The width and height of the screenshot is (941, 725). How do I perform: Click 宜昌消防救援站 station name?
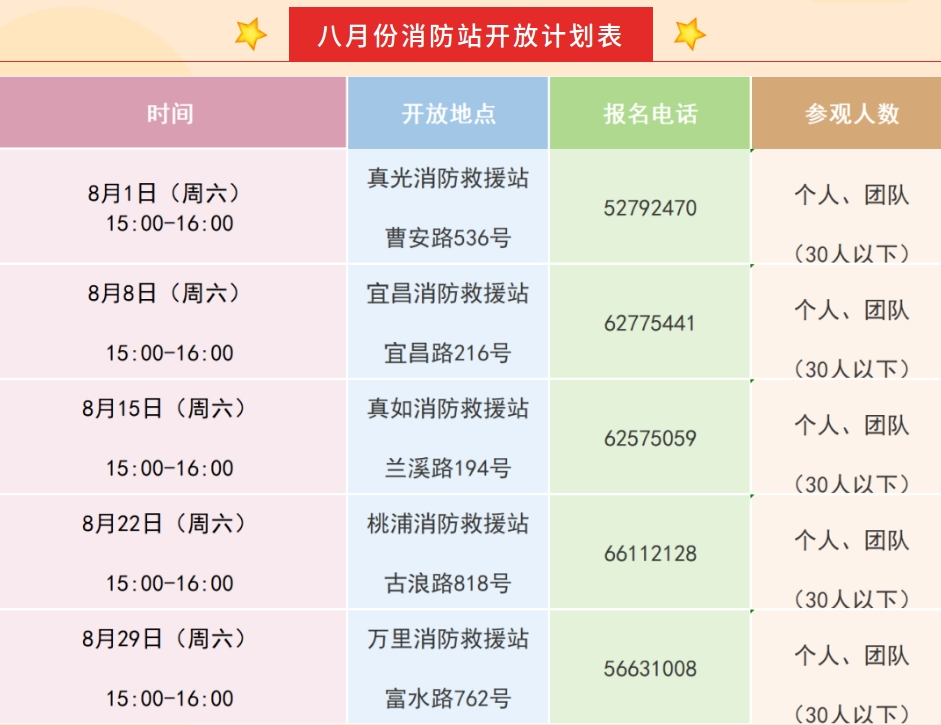point(448,293)
